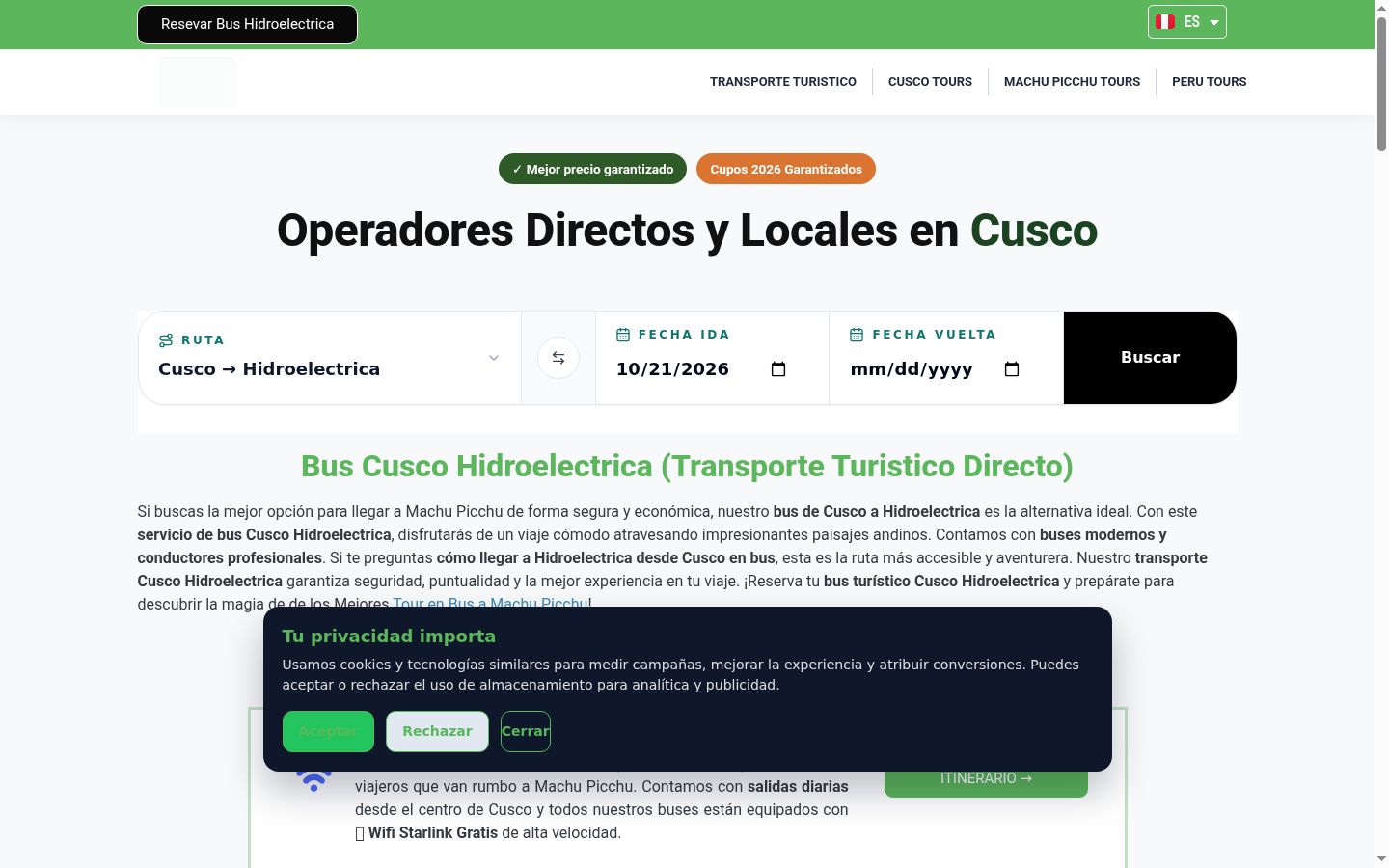Open the Peru Tours menu

[x=1209, y=82]
